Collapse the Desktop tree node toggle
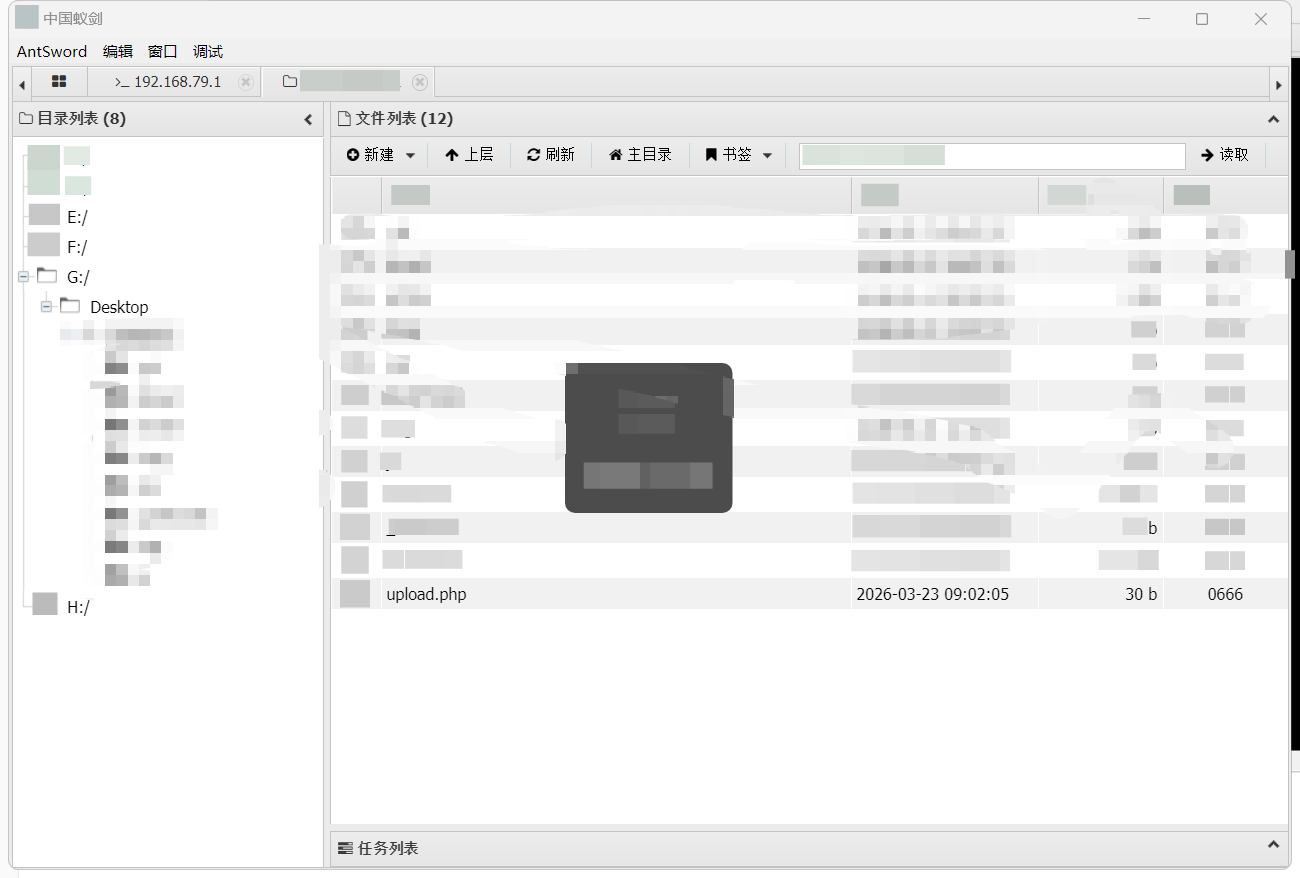The image size is (1300, 878). point(46,307)
